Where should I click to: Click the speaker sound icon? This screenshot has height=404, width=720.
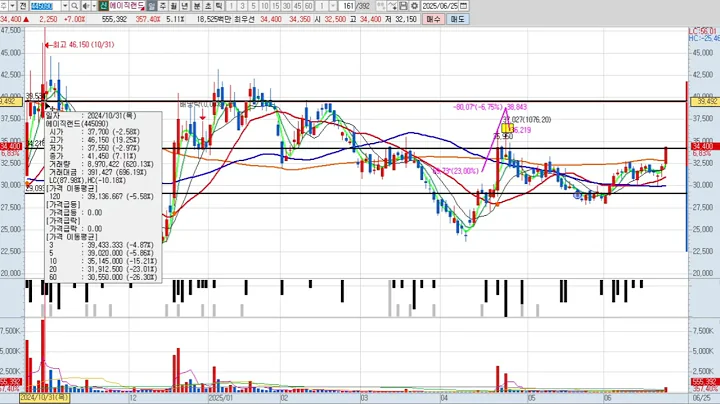coord(86,6)
